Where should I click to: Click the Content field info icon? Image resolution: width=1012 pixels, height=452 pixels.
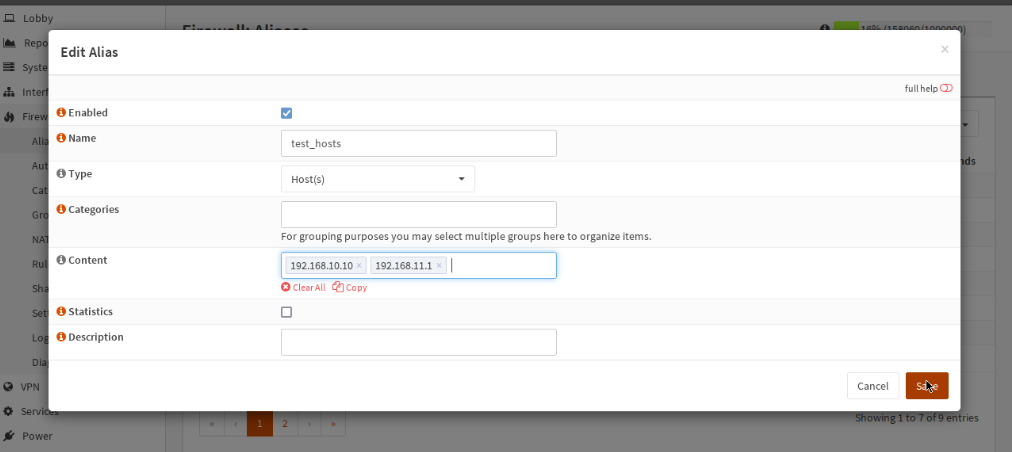coord(61,260)
